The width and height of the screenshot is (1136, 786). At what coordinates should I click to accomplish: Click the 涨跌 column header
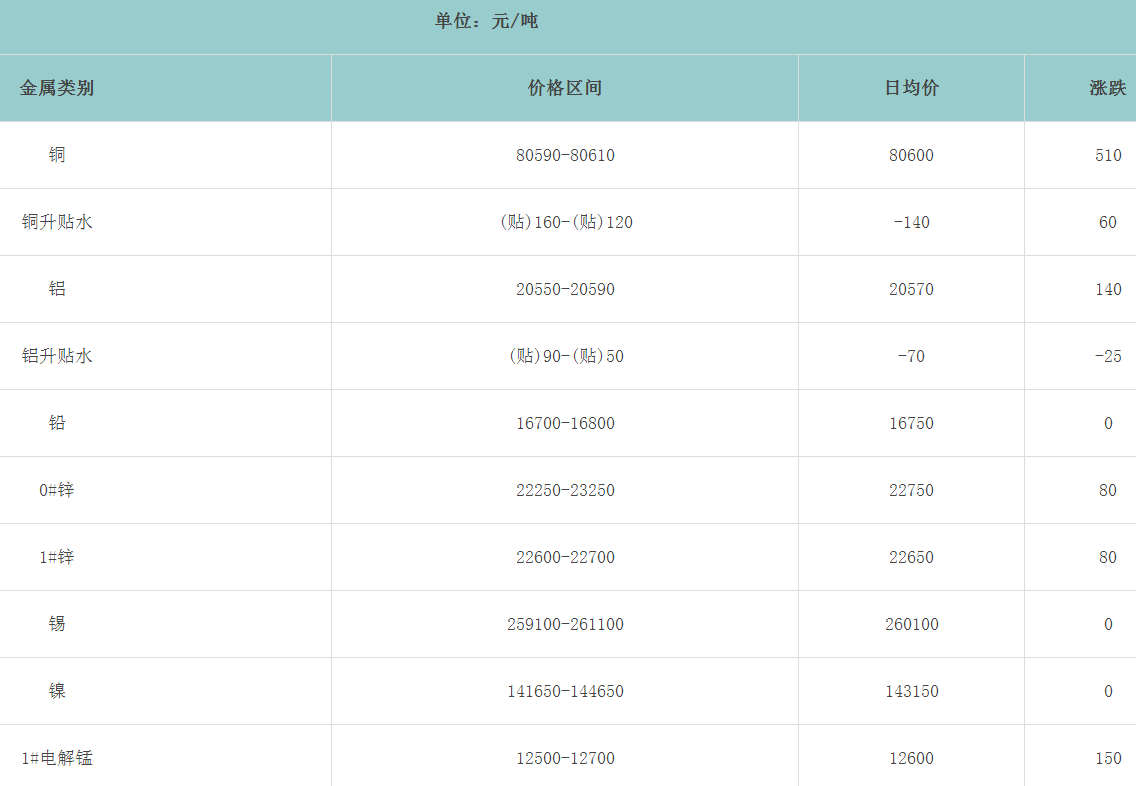(x=1107, y=88)
